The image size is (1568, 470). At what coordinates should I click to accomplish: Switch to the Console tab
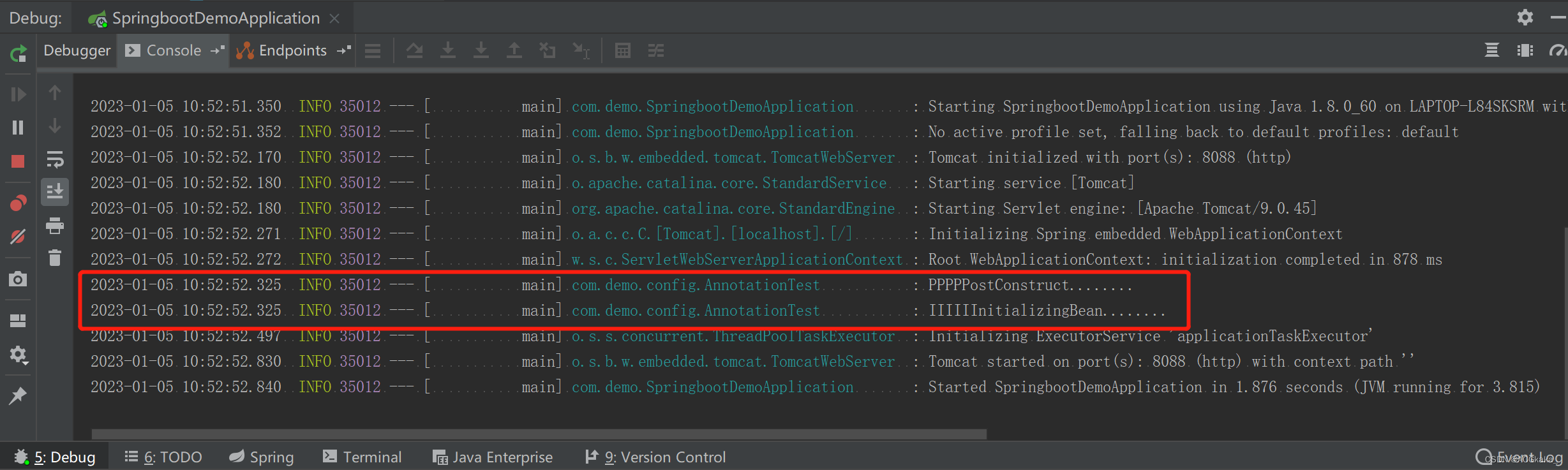click(x=174, y=50)
